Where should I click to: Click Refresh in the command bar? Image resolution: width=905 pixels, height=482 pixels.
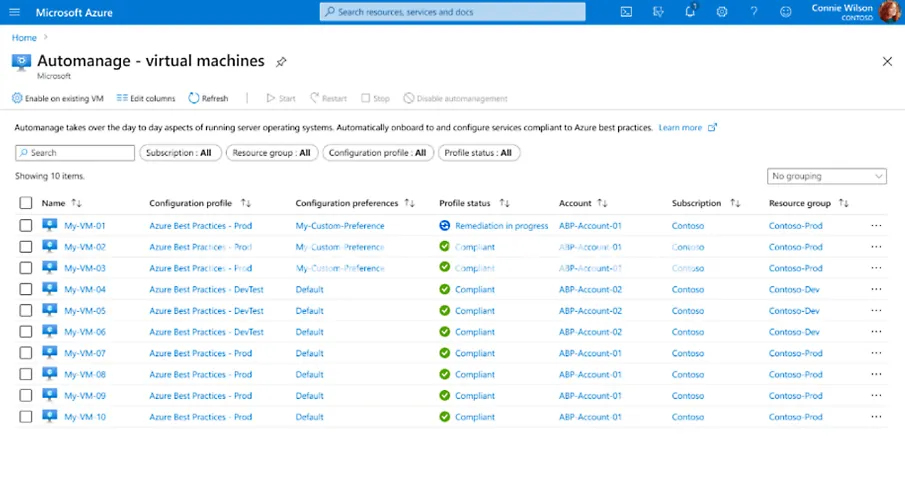coord(208,99)
